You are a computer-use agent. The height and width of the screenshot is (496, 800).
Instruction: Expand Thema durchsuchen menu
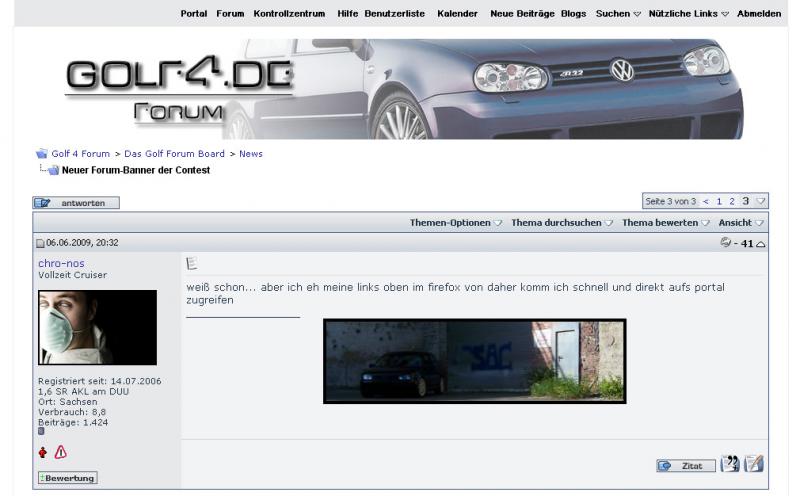[x=562, y=222]
